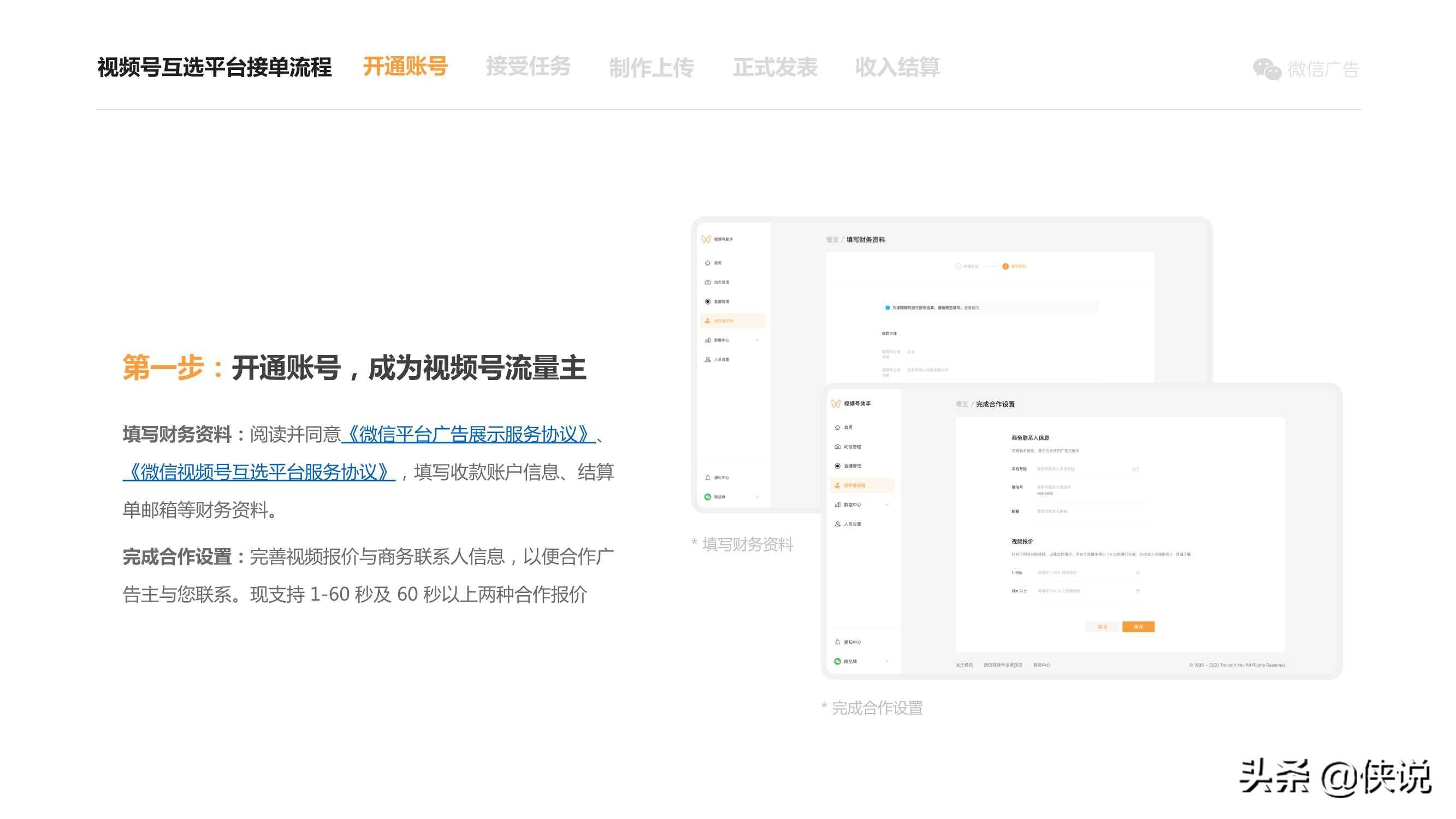The image size is (1456, 819).
Task: Expand 微品牌 arrow in 完成合作设置 window
Action: [887, 661]
